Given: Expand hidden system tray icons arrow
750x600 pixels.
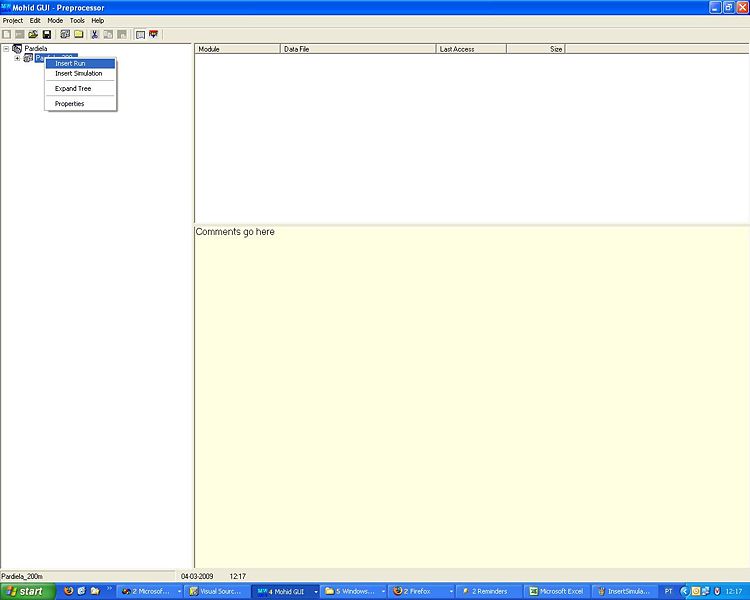Looking at the screenshot, I should tap(684, 591).
